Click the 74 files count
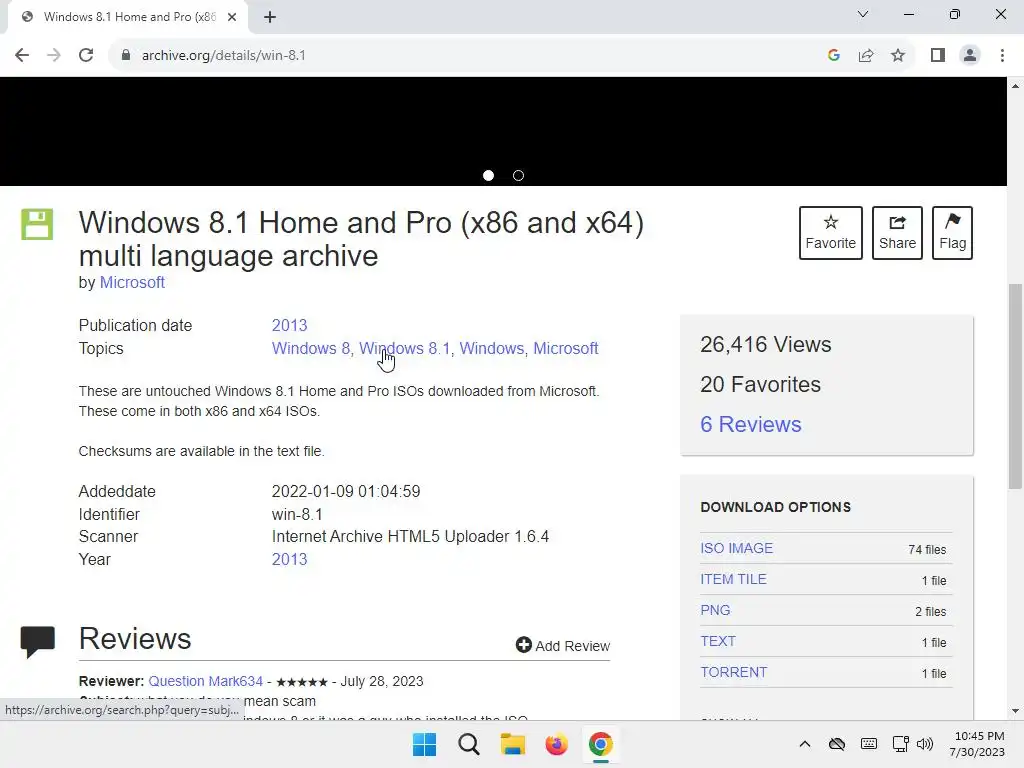This screenshot has width=1024, height=768. tap(927, 550)
